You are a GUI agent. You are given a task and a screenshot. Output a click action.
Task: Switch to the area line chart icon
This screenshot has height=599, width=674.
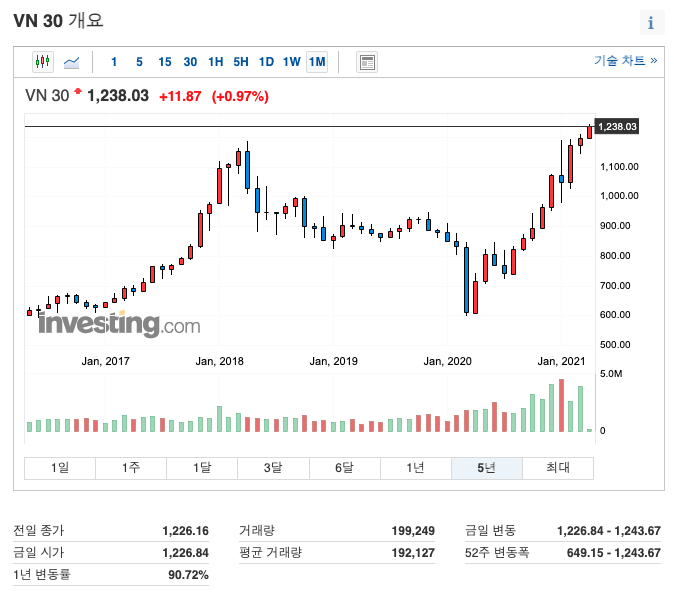pyautogui.click(x=71, y=62)
